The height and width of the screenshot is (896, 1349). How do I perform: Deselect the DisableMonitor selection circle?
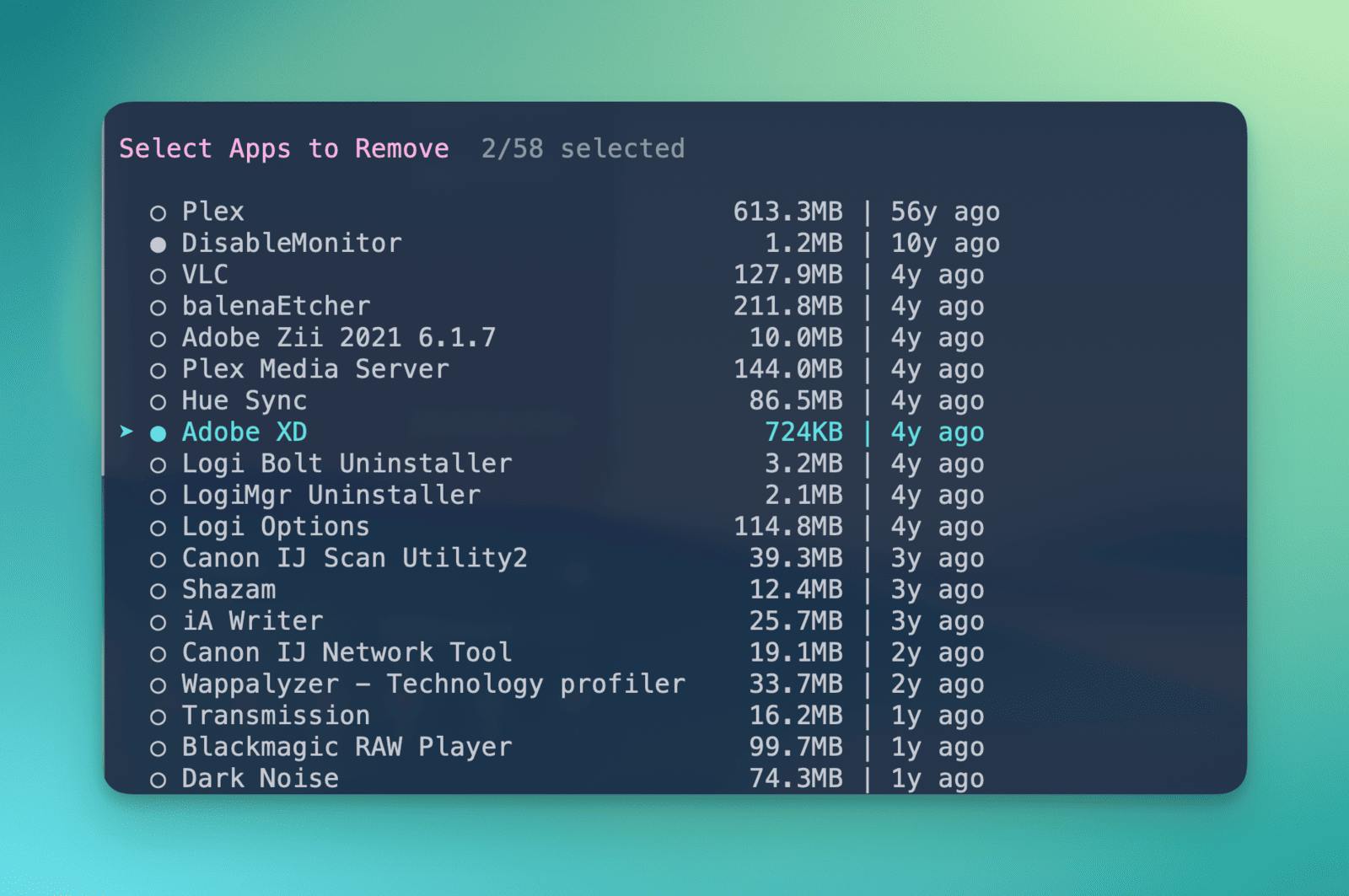tap(158, 244)
